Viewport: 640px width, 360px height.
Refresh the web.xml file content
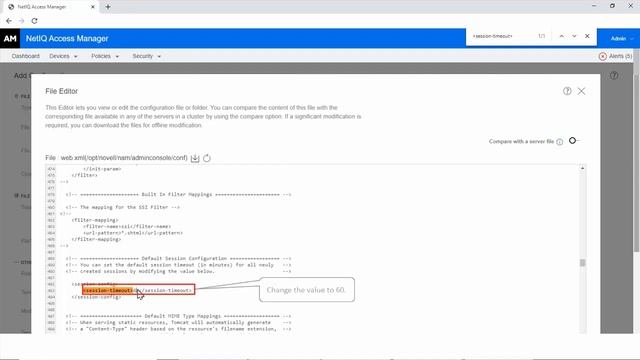(207, 158)
